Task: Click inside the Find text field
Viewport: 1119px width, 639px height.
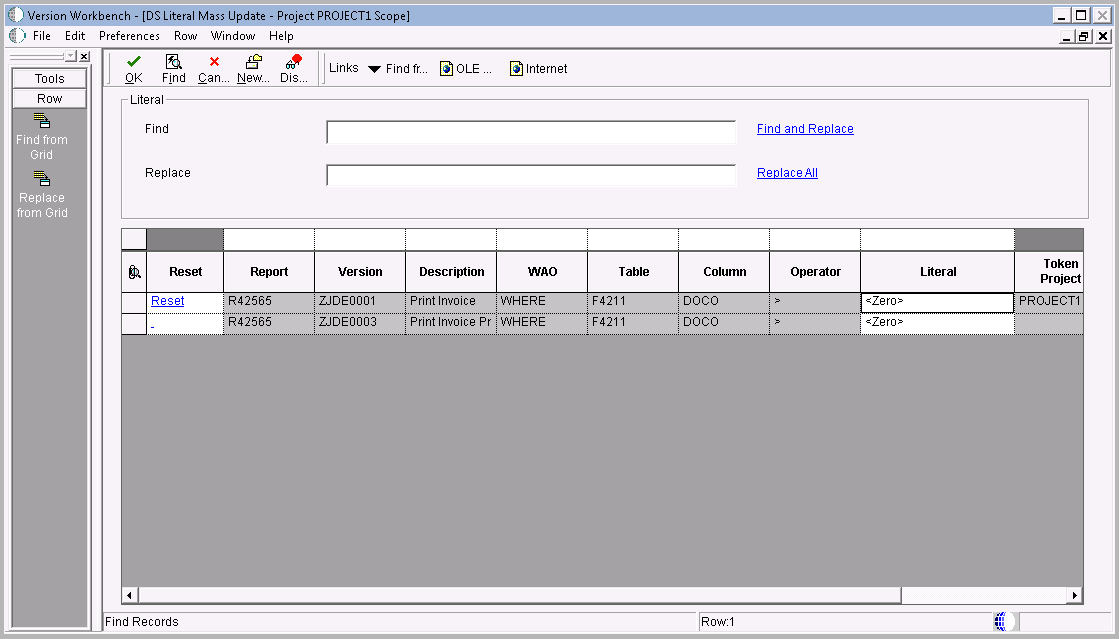Action: coord(530,131)
